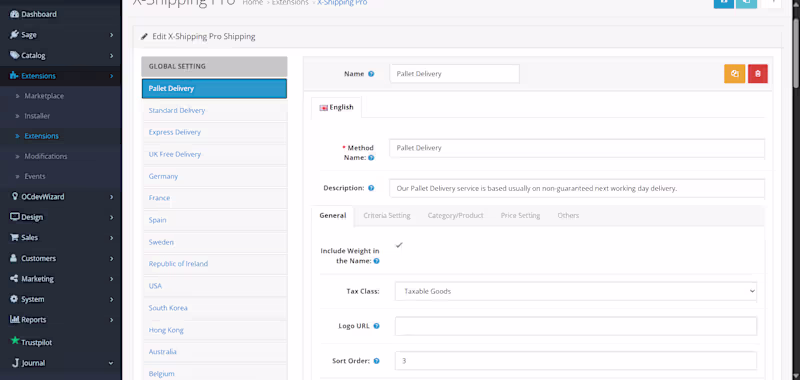Click X-Shipping Pro breadcrumb link

tap(342, 3)
